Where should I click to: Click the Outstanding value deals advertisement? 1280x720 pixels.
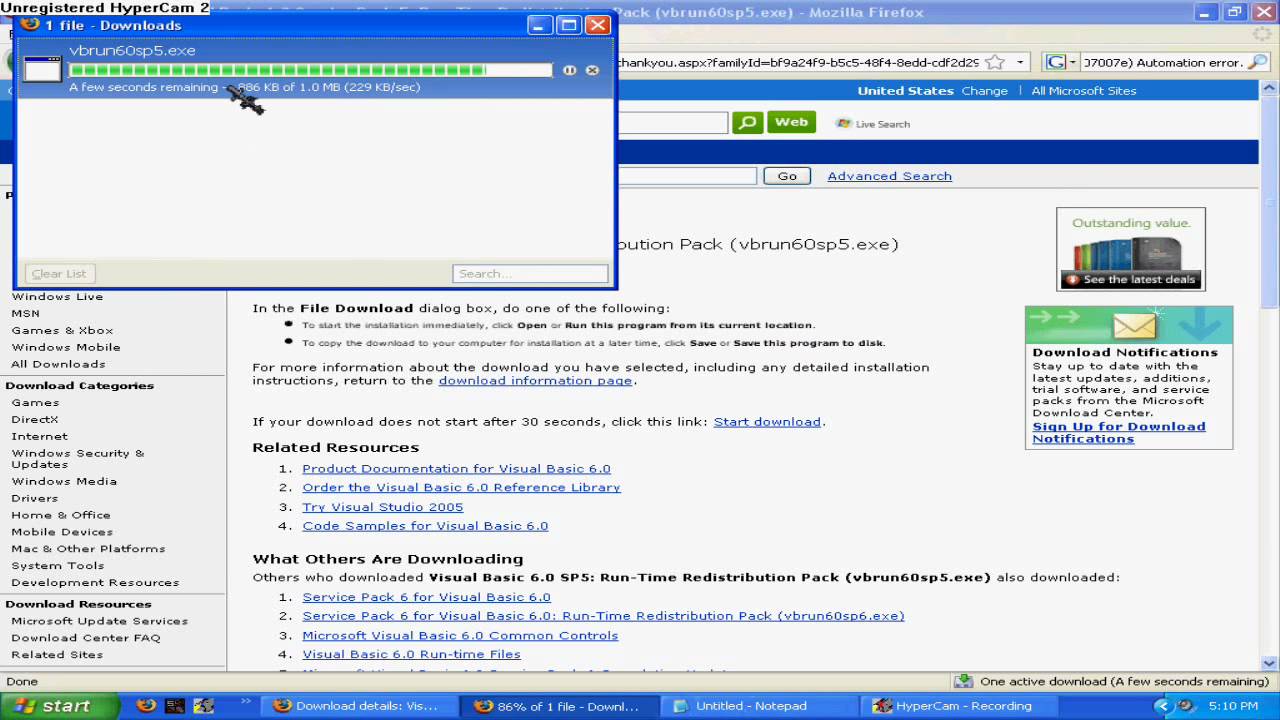[x=1131, y=249]
